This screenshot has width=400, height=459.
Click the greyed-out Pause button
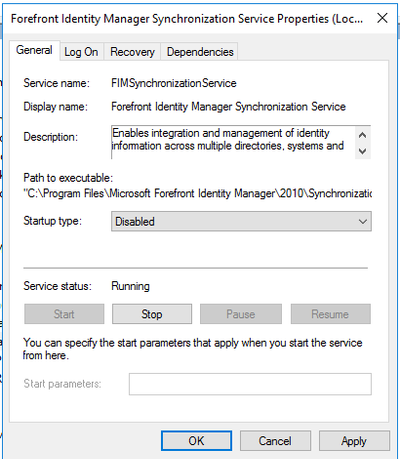(241, 314)
